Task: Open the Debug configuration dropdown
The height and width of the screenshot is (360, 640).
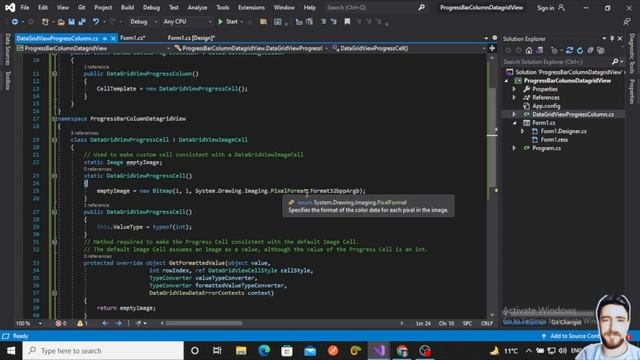Action: point(143,22)
